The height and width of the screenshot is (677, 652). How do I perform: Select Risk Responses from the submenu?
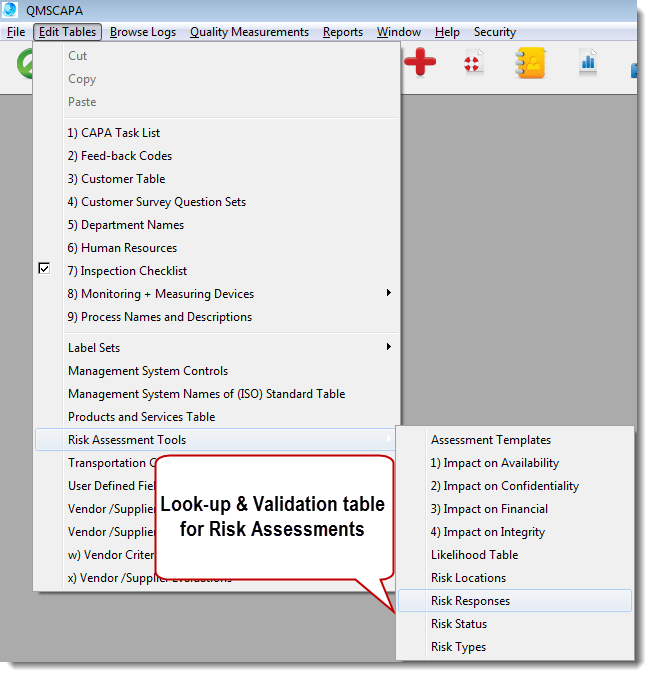coord(470,601)
